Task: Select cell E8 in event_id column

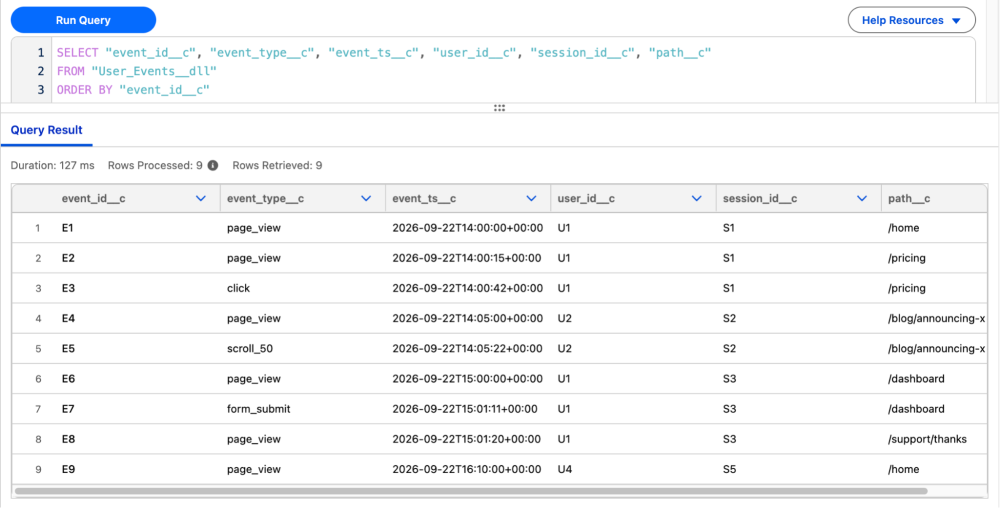Action: tap(68, 439)
